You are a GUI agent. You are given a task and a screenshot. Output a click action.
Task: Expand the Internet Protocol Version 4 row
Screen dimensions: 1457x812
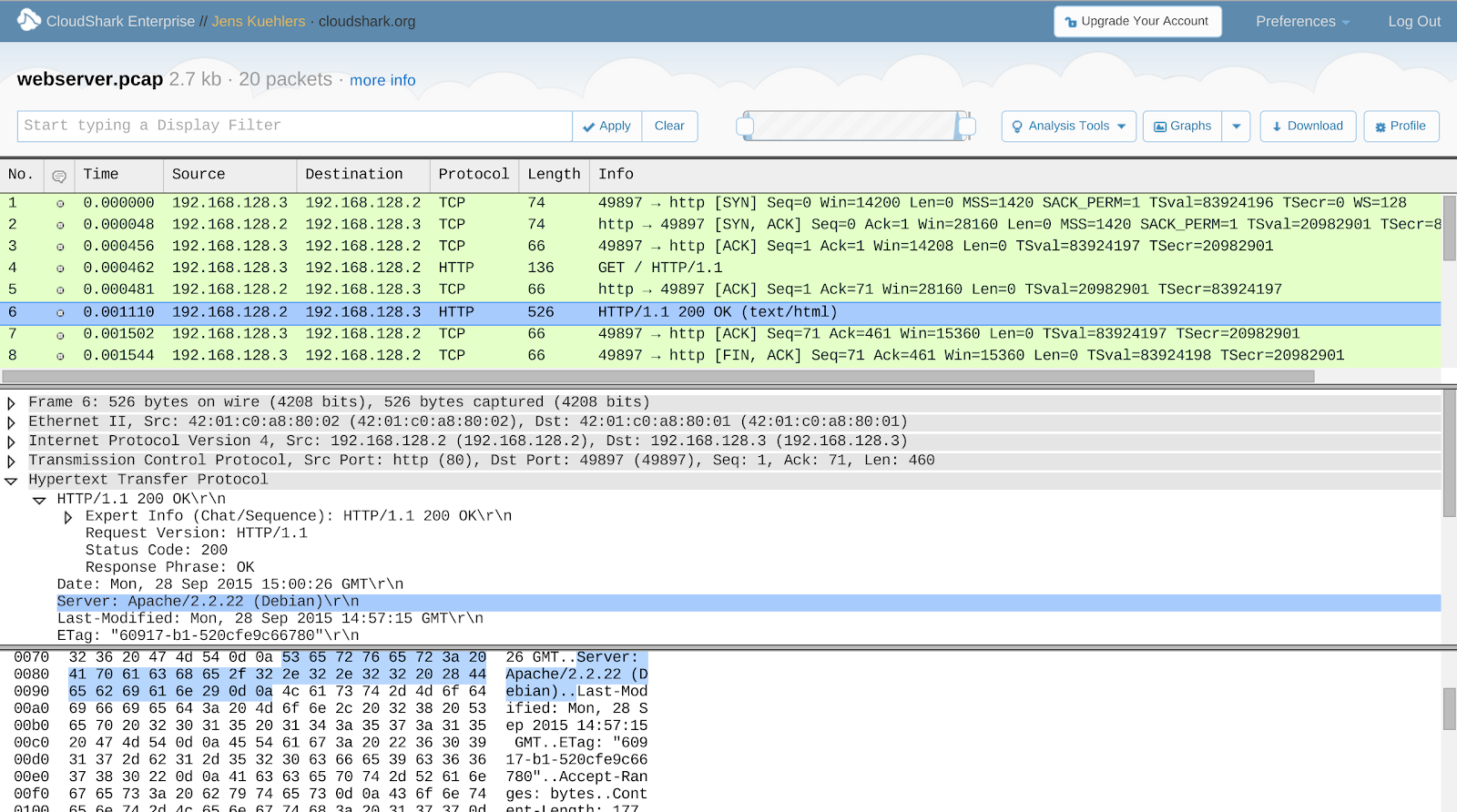point(11,442)
